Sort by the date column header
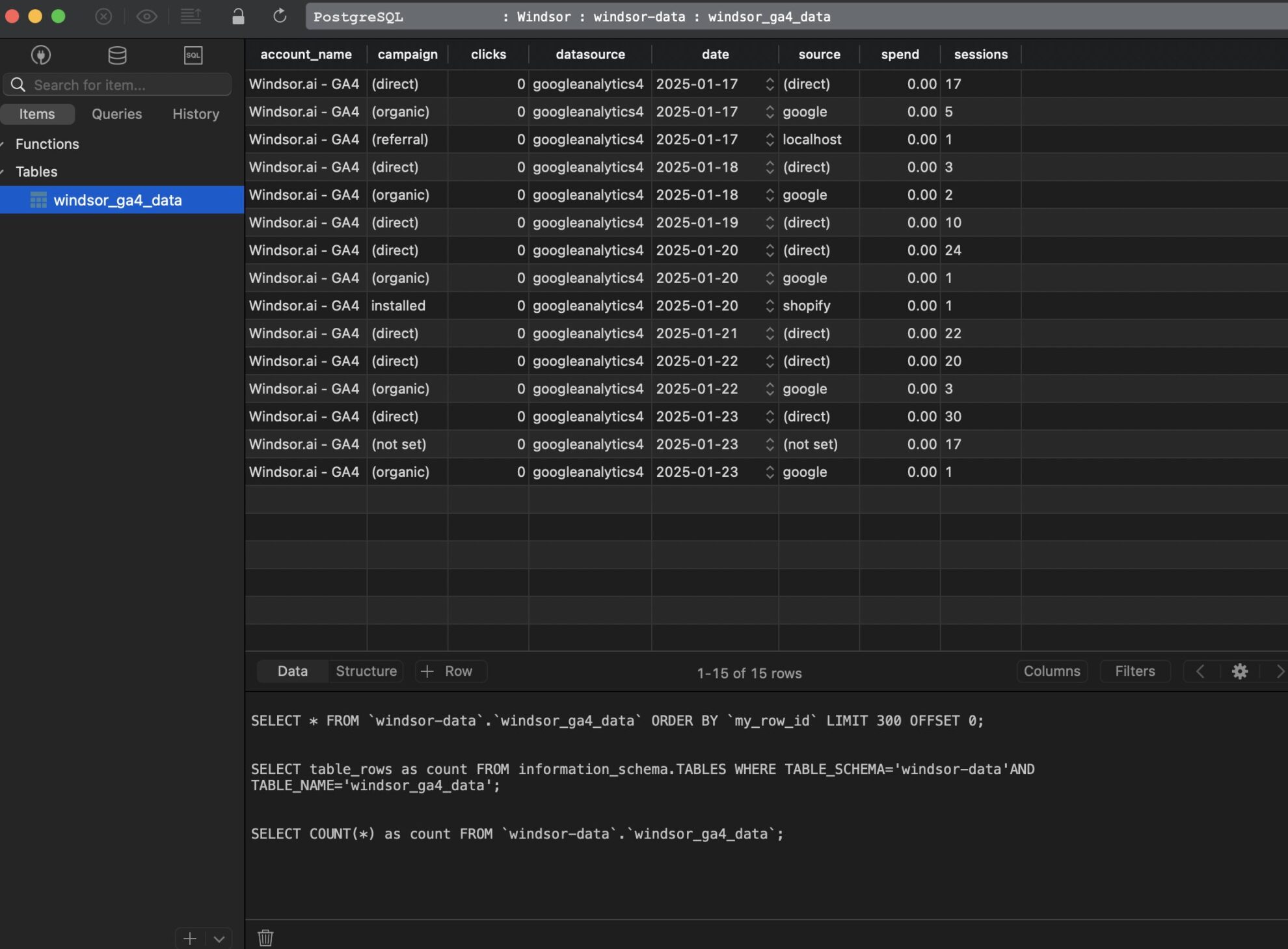Viewport: 1288px width, 949px height. coord(715,55)
